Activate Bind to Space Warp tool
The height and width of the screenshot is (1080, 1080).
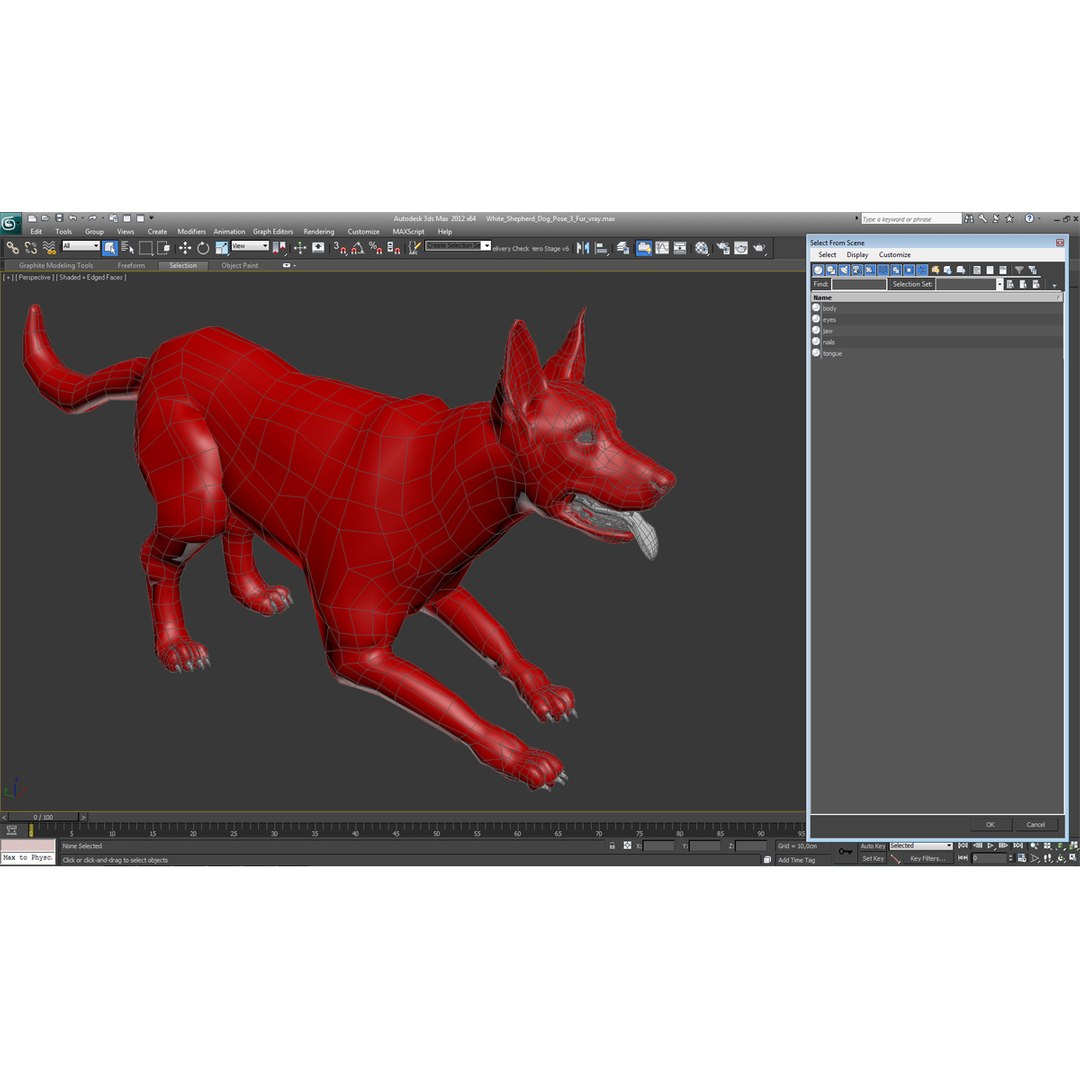(50, 248)
